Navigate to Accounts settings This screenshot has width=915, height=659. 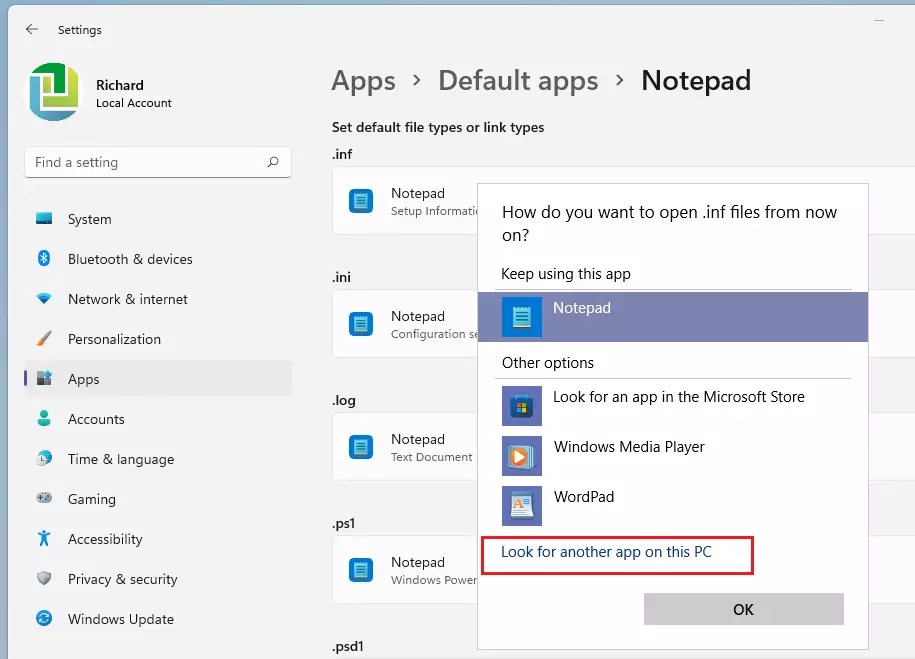tap(96, 419)
